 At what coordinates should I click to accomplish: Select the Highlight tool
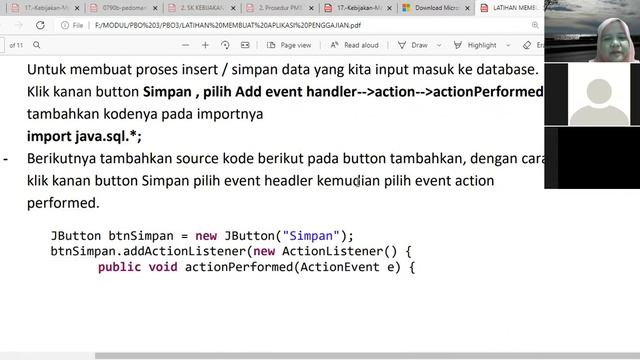coord(475,45)
